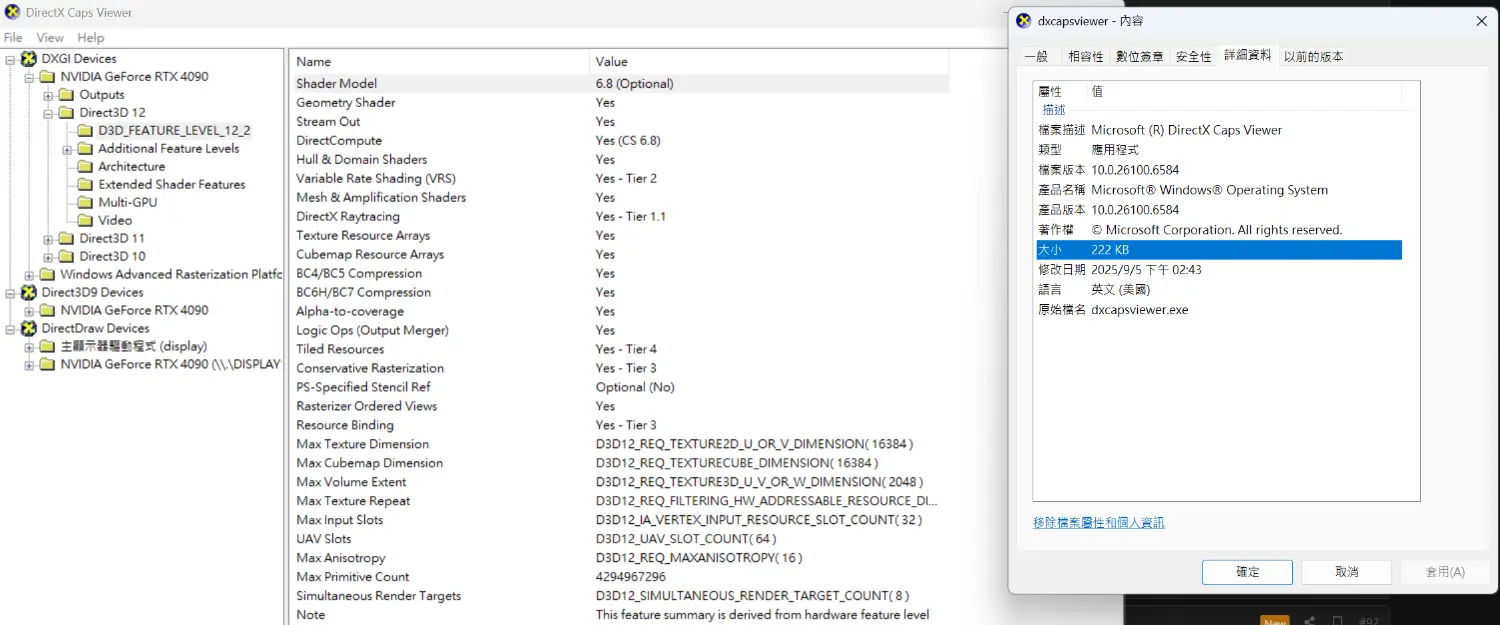1500x625 pixels.
Task: Collapse the Direct3D 12 node
Action: 48,113
